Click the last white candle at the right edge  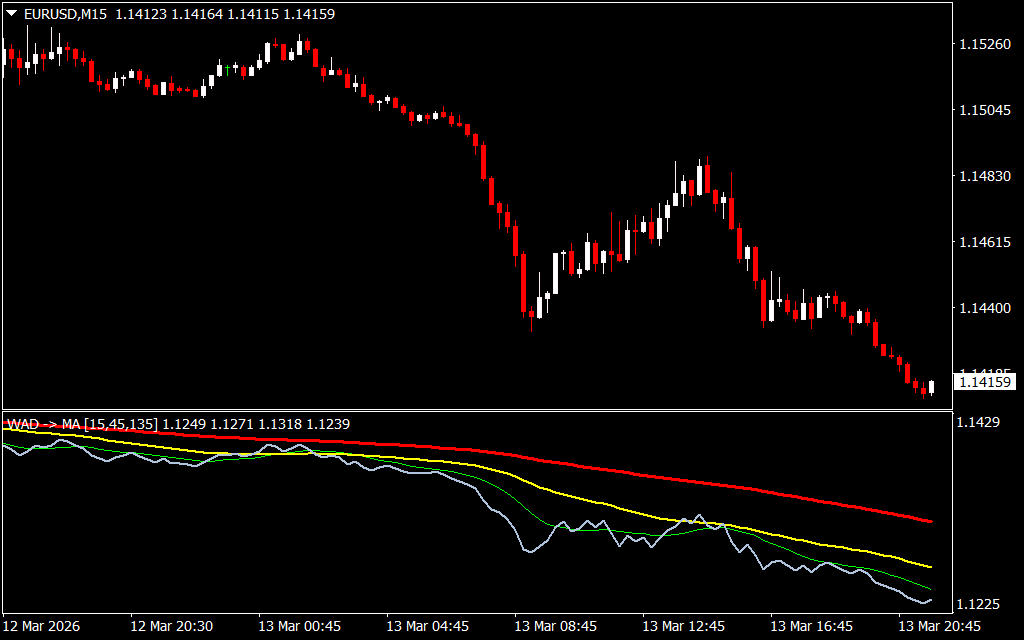932,387
